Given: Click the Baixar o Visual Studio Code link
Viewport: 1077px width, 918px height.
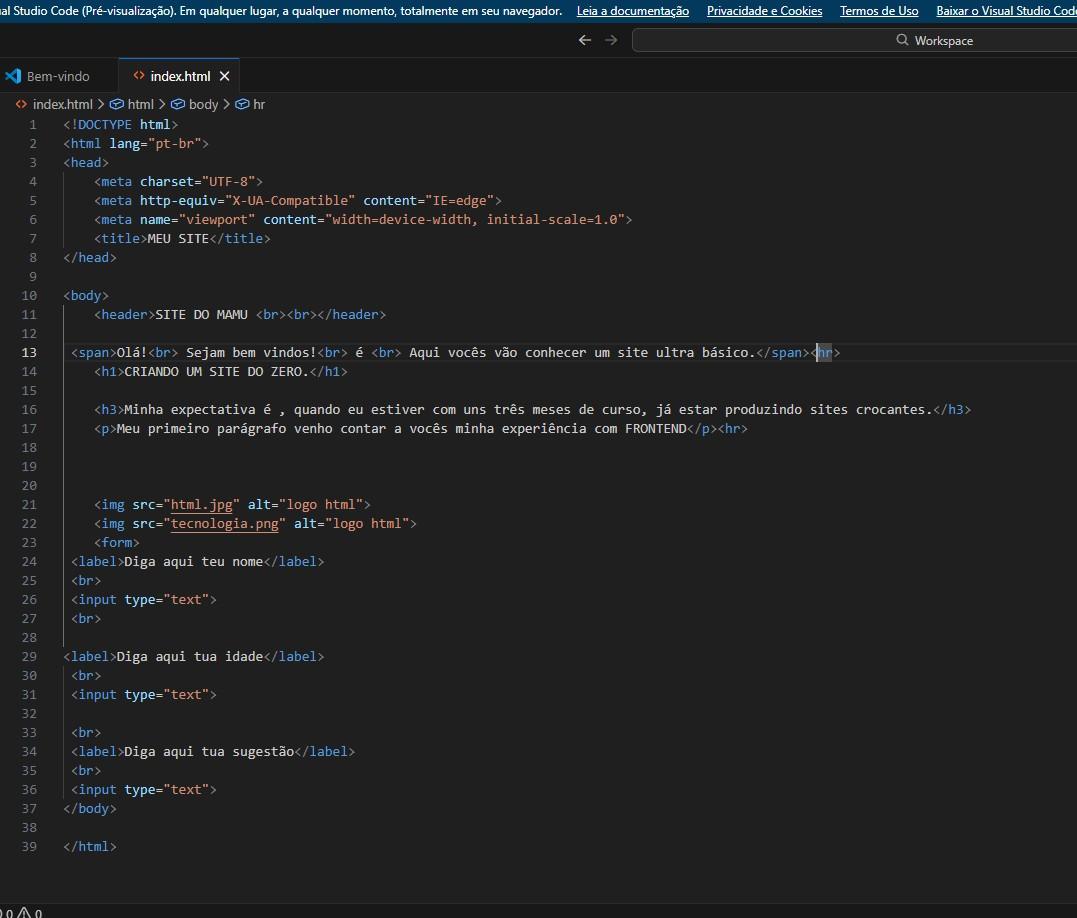Looking at the screenshot, I should pyautogui.click(x=1006, y=11).
